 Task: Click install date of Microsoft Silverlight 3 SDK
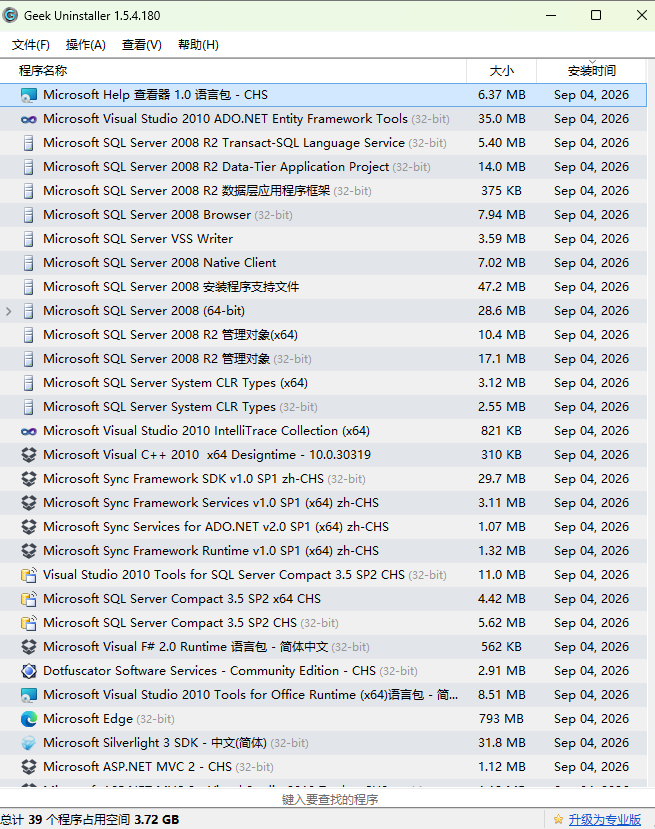(x=592, y=743)
